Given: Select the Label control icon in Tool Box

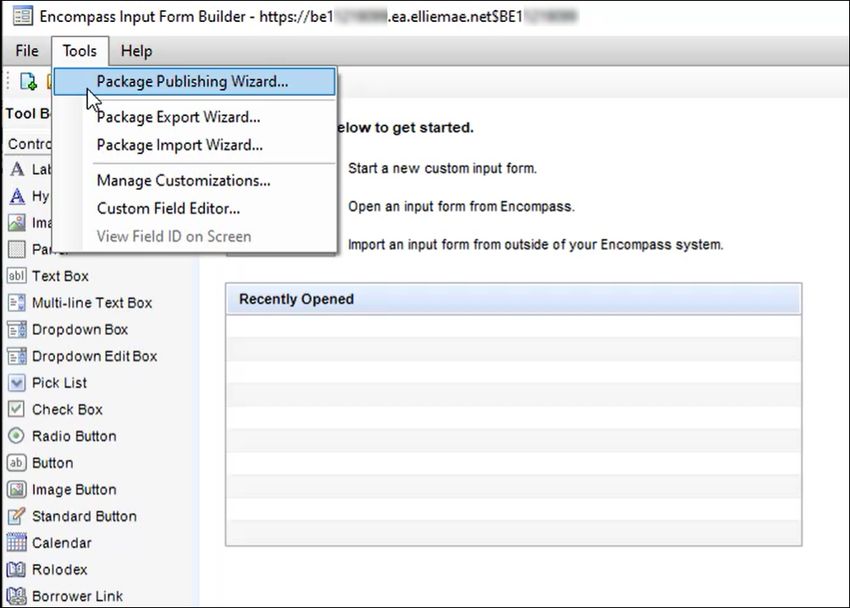Looking at the screenshot, I should [x=17, y=169].
